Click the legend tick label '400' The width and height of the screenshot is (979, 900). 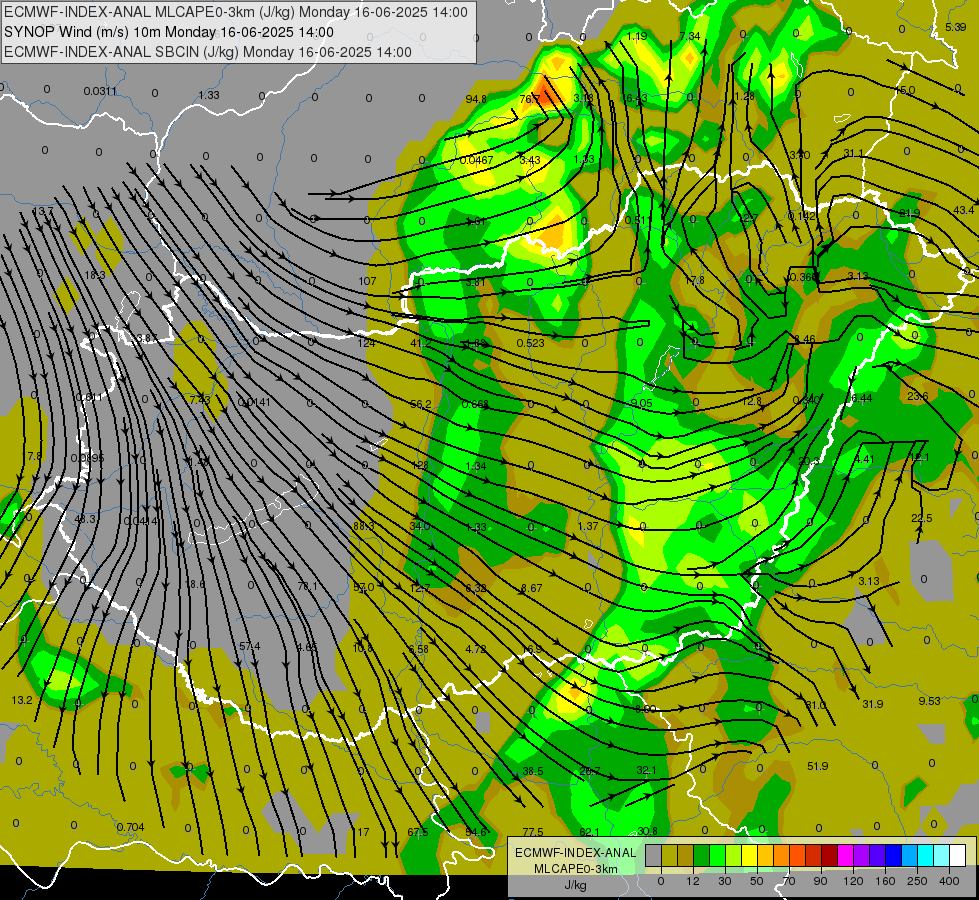(949, 881)
